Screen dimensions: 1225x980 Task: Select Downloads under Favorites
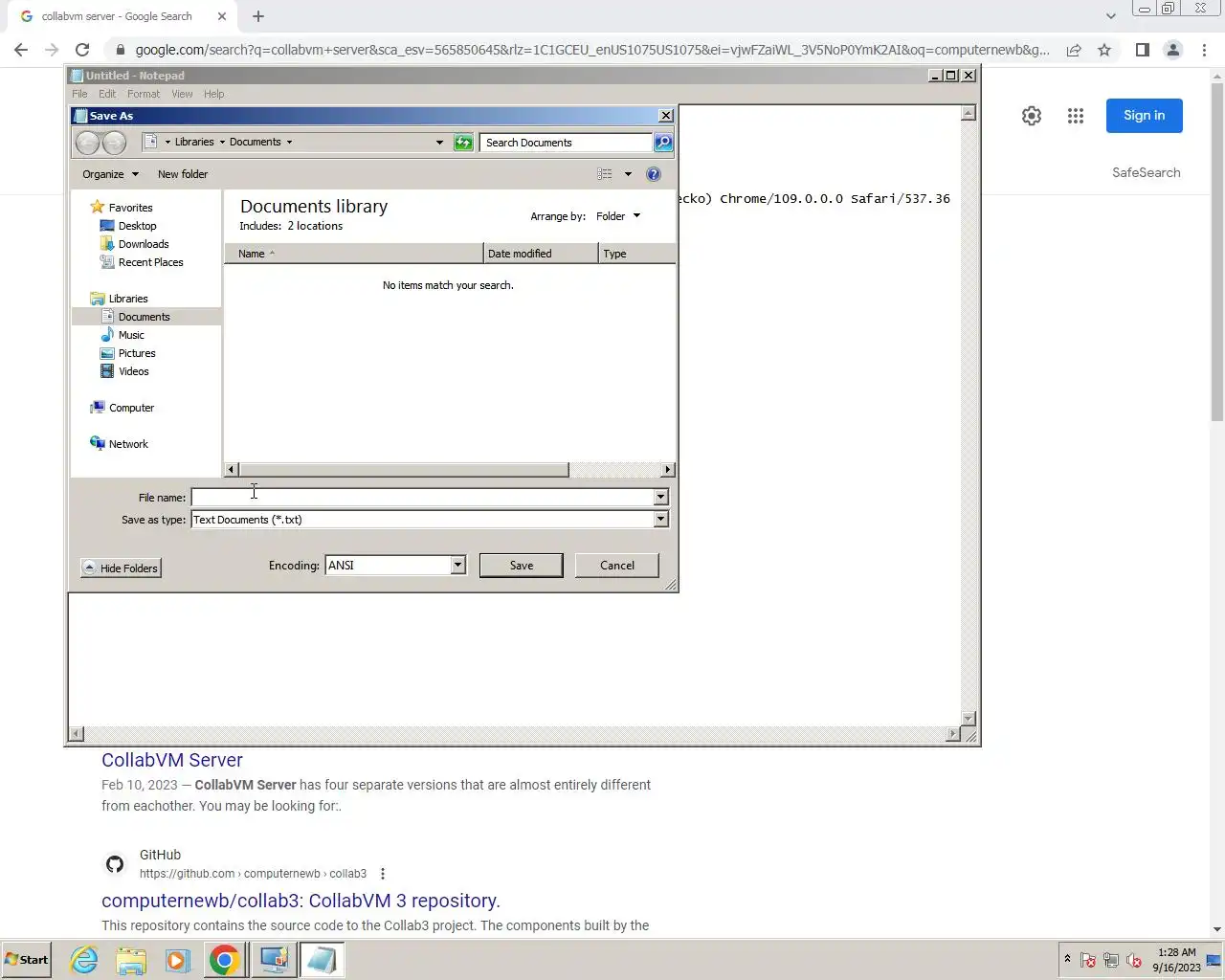pyautogui.click(x=144, y=244)
